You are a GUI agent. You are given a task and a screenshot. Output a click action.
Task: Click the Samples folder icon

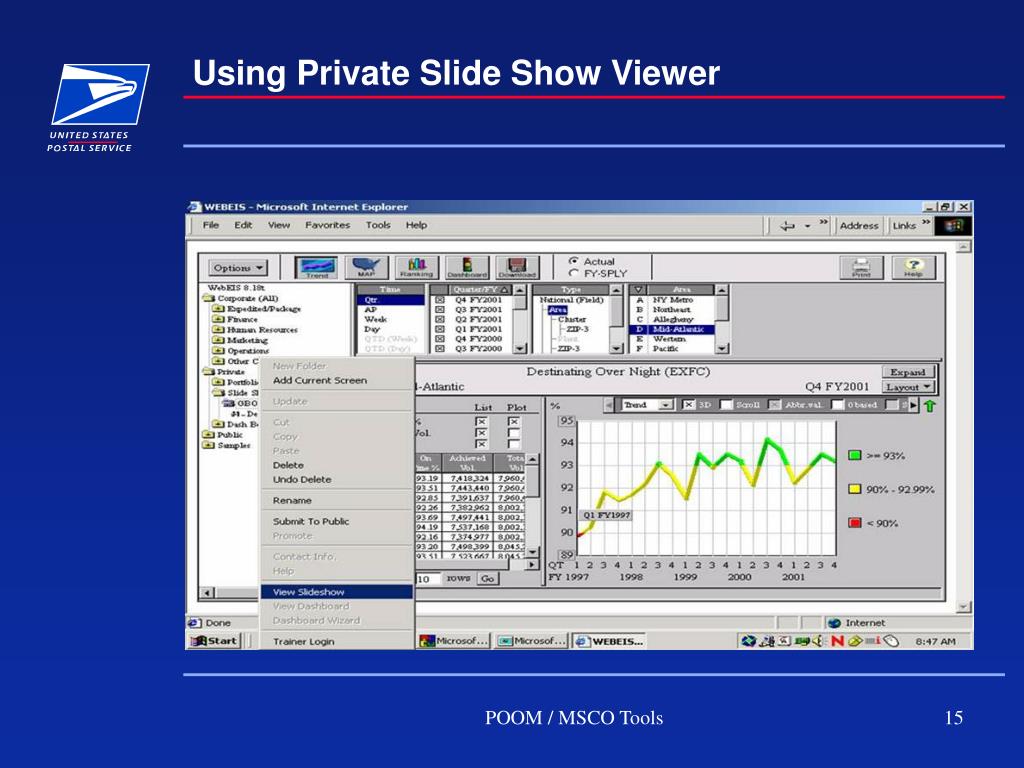pyautogui.click(x=209, y=445)
